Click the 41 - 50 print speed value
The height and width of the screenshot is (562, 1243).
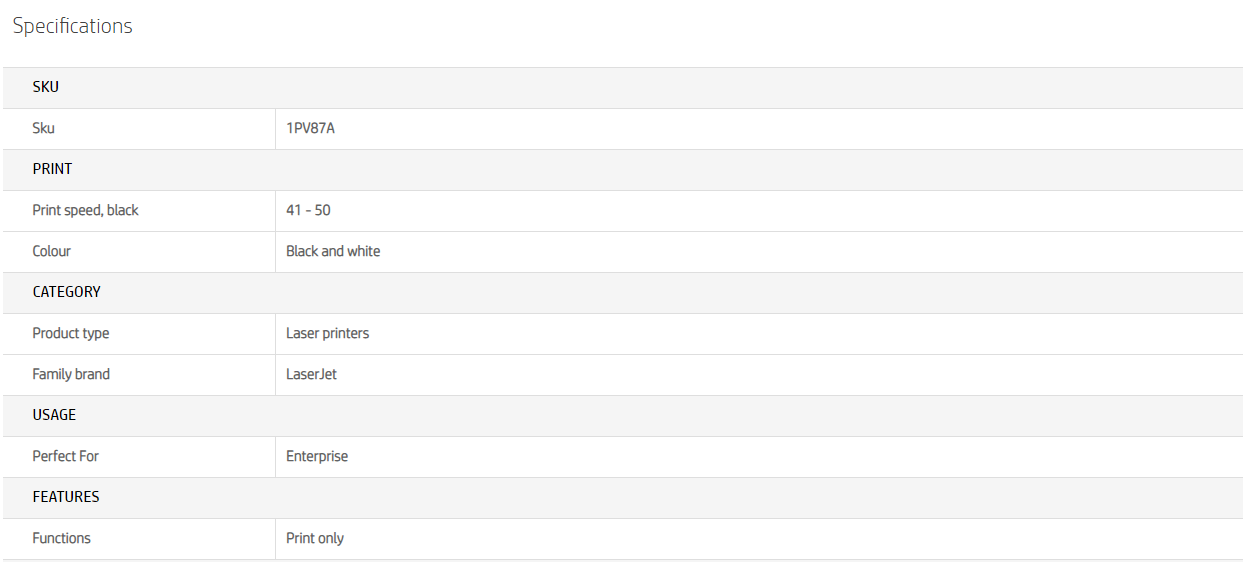coord(308,210)
